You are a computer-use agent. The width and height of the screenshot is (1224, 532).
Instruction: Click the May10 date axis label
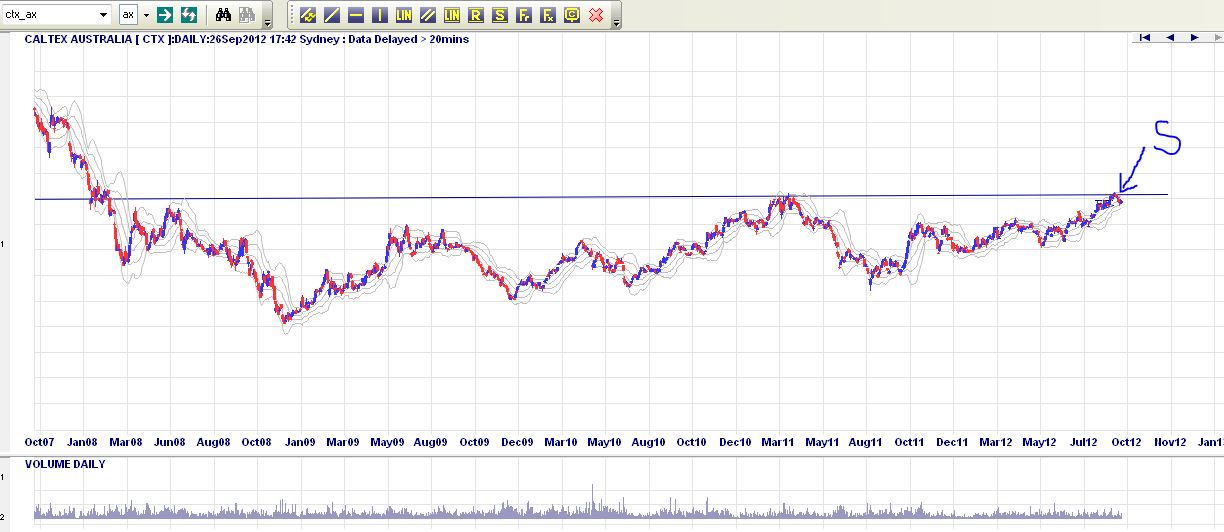tap(604, 442)
